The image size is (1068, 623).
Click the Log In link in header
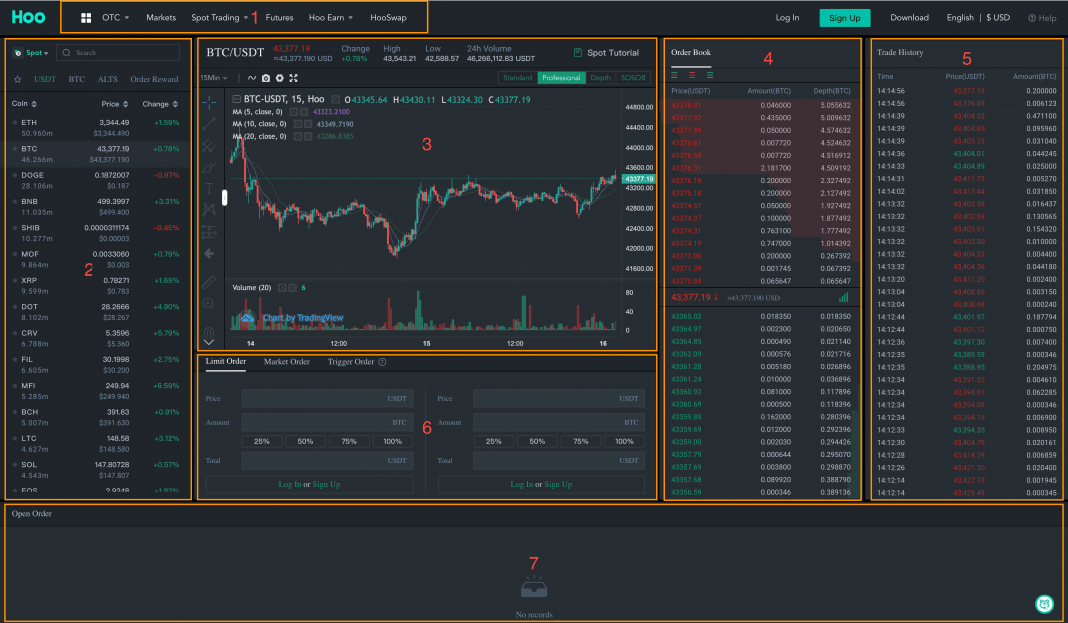(x=787, y=18)
